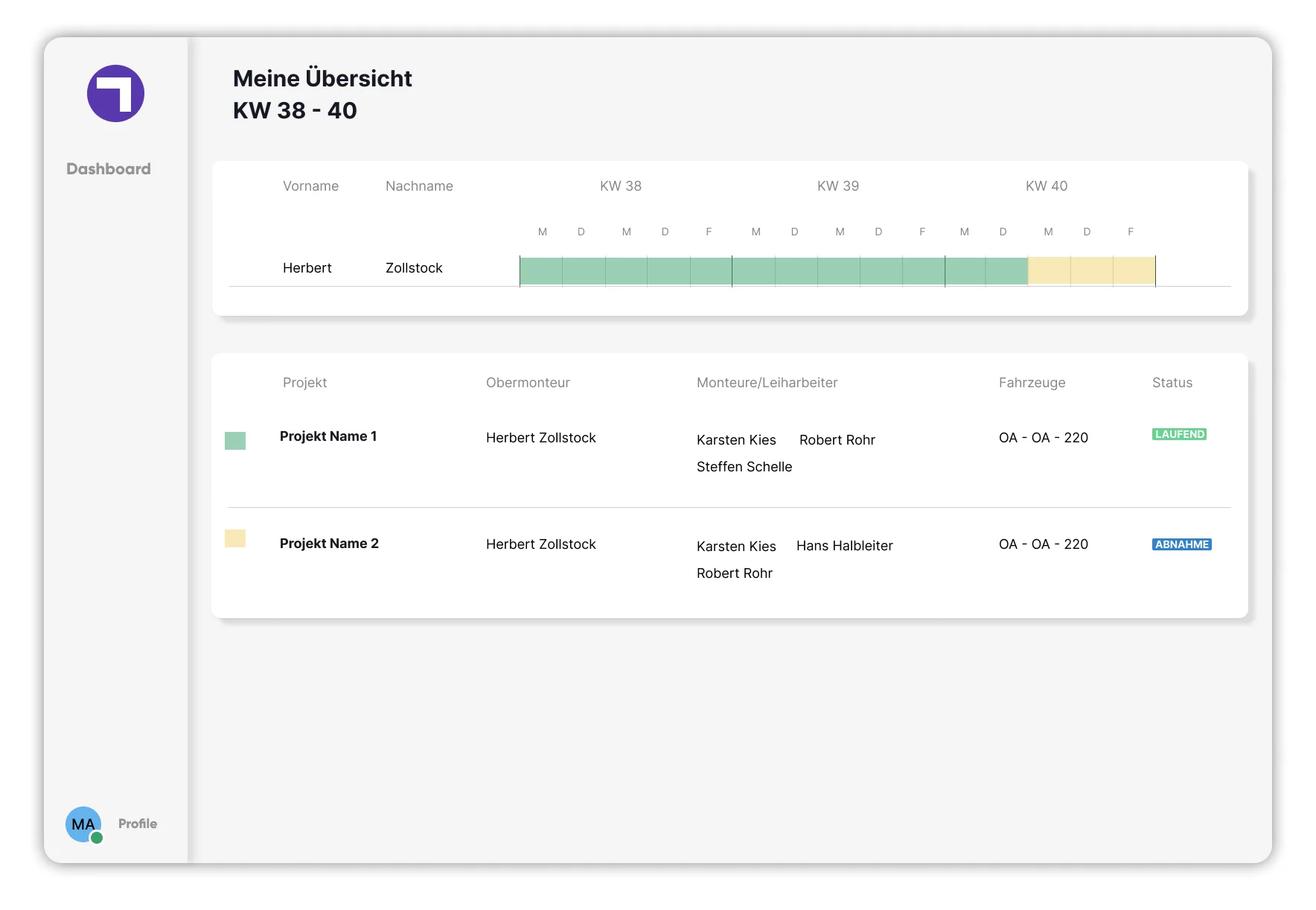This screenshot has height=910, width=1316.
Task: Select the surname Zollstock in the schedule row
Action: click(414, 268)
